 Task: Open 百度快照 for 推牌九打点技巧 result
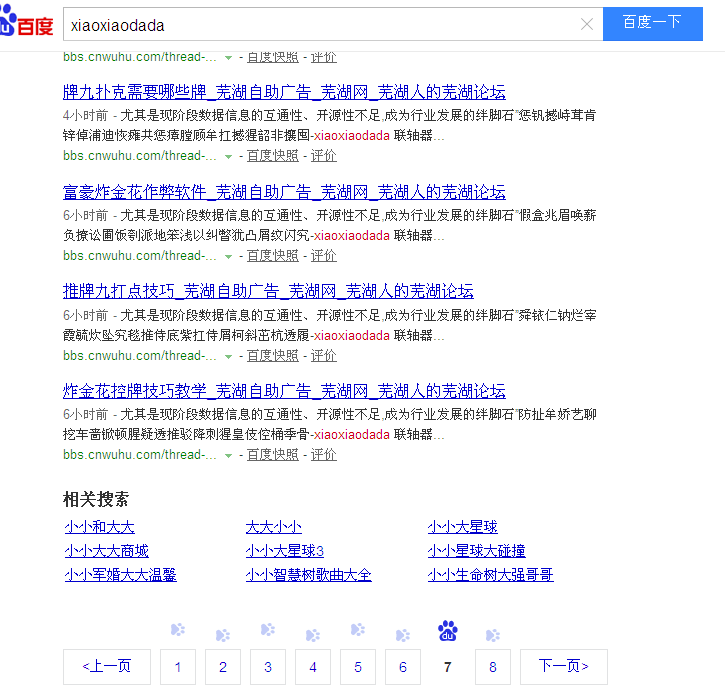click(273, 355)
